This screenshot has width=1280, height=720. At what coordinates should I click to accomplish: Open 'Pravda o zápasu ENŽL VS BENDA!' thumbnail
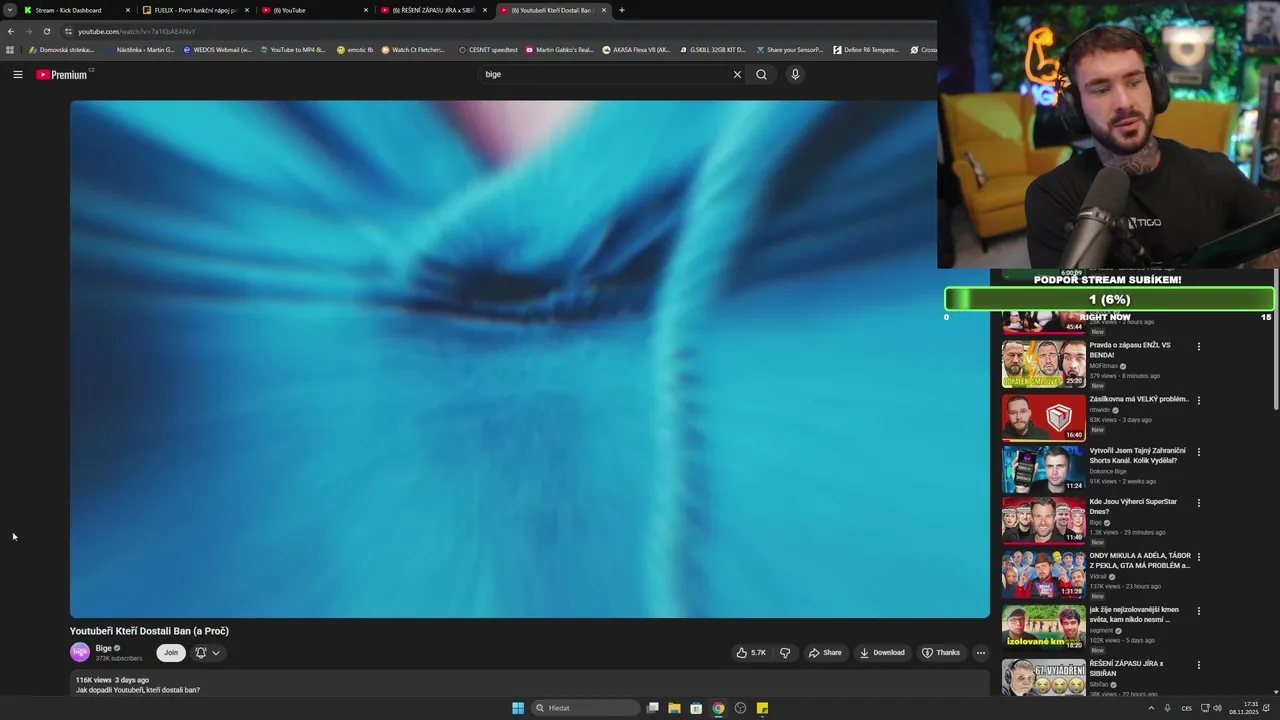coord(1044,364)
